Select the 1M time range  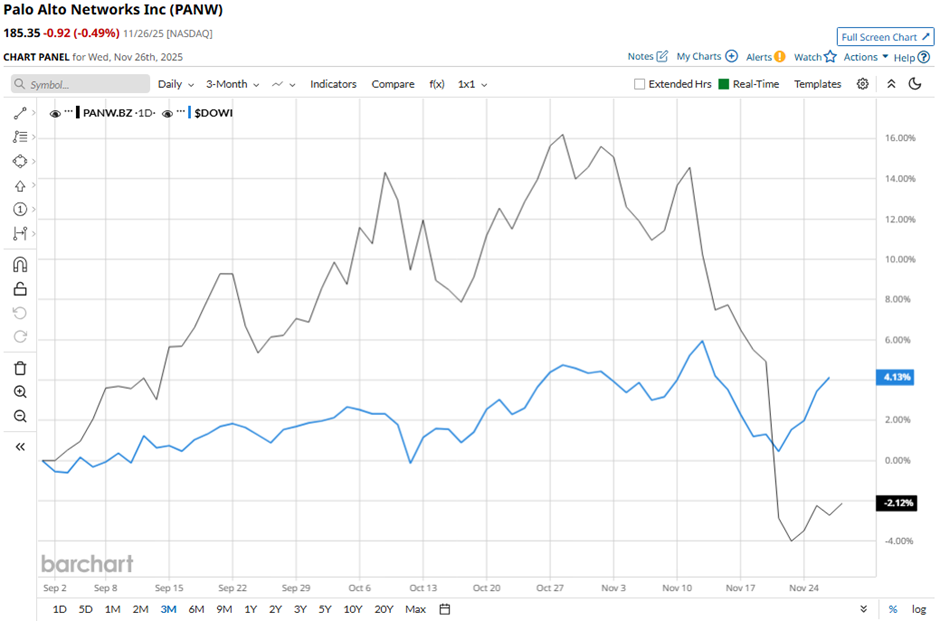click(113, 609)
